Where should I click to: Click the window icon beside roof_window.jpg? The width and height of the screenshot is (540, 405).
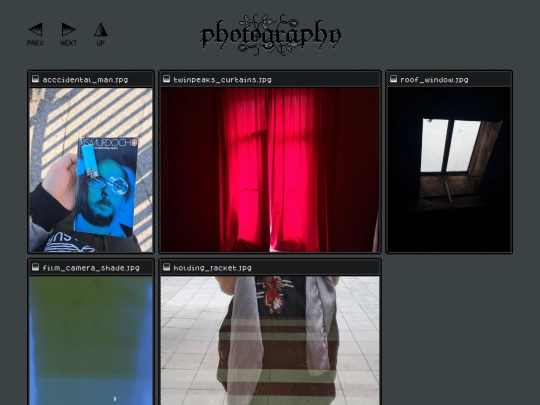pos(393,79)
